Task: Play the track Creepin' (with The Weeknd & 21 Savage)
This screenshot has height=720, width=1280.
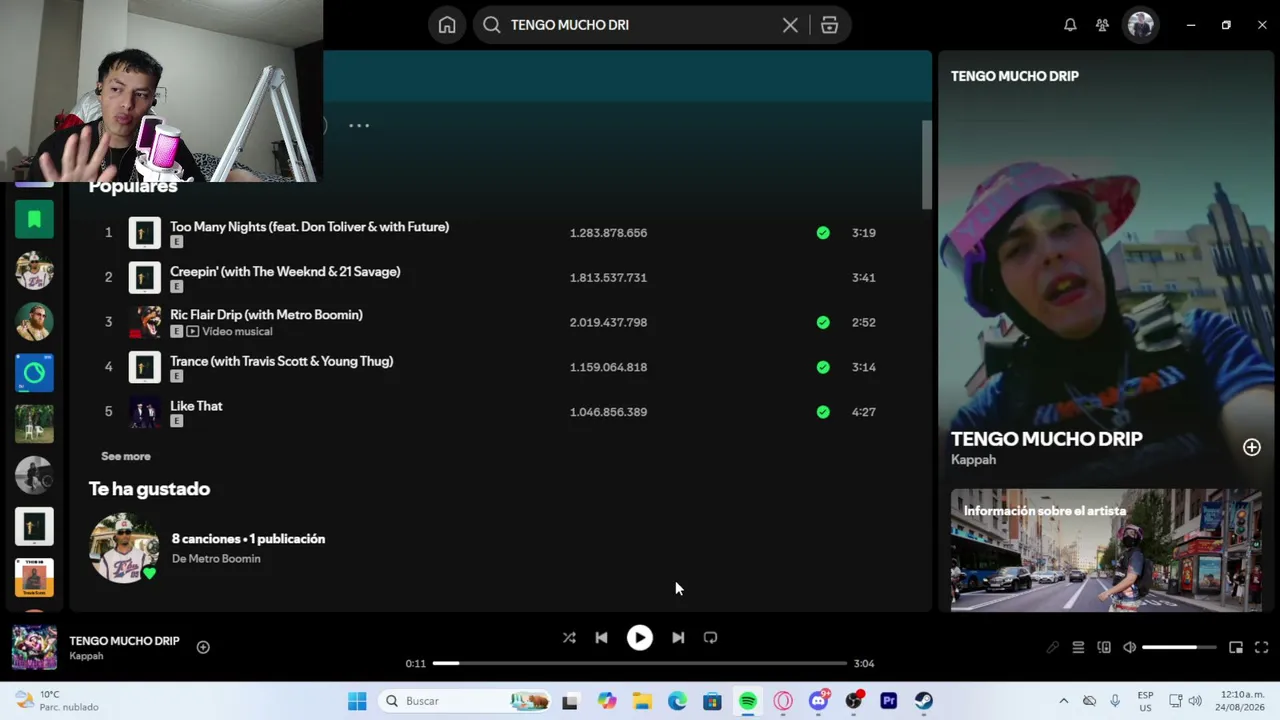Action: (x=285, y=271)
